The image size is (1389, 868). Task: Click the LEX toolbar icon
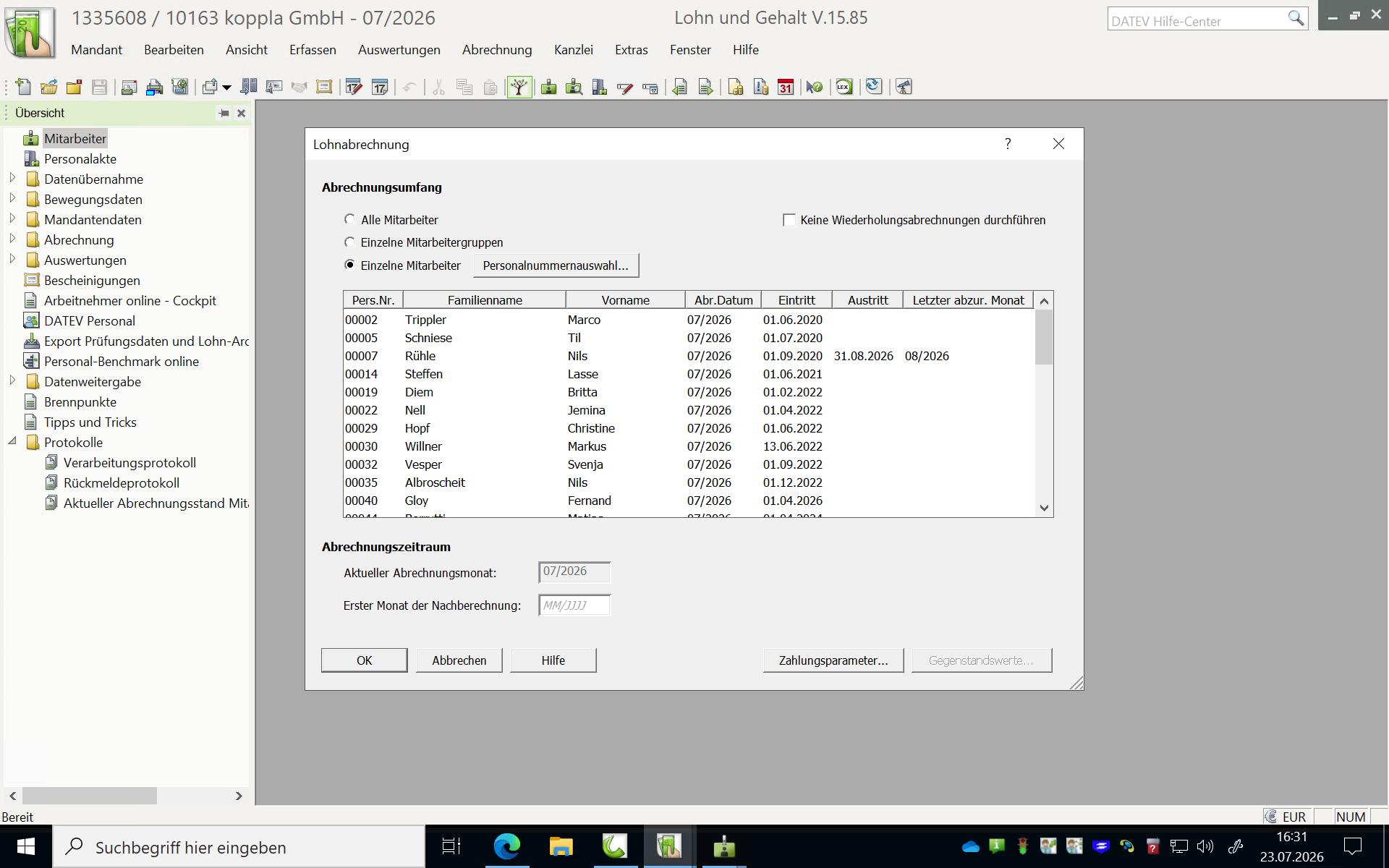coord(844,88)
